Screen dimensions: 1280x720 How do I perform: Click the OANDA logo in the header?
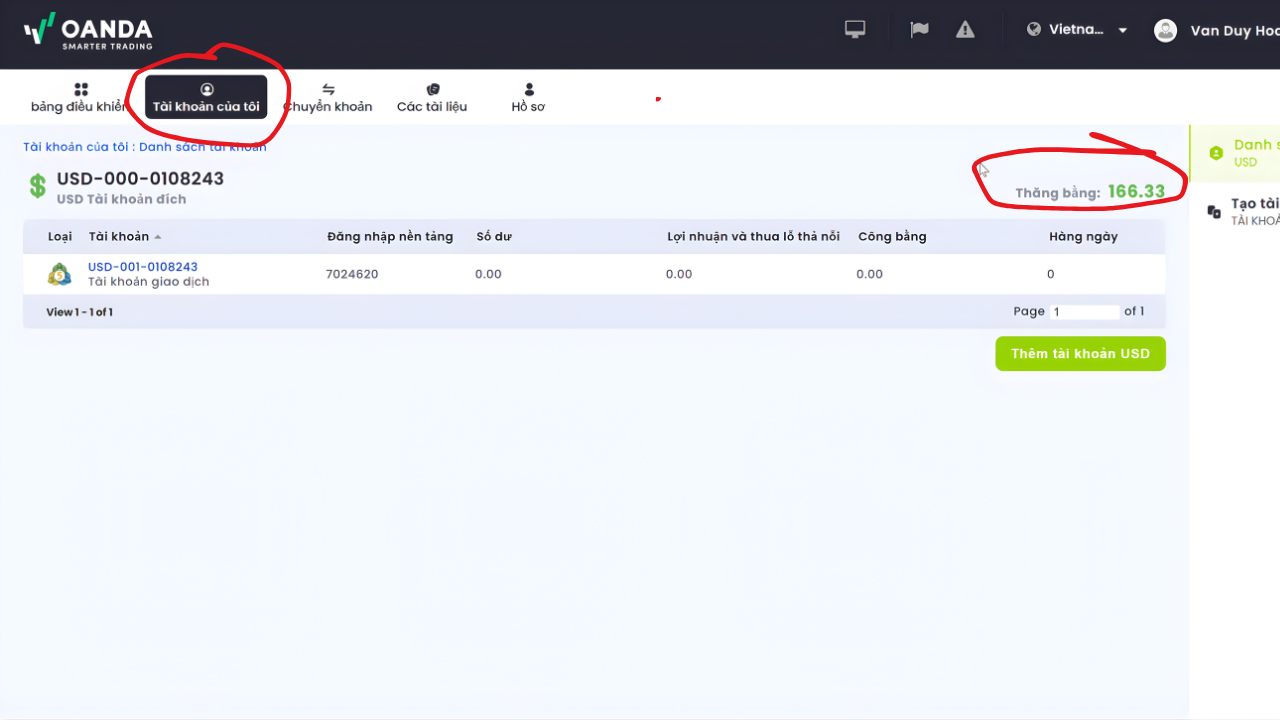pyautogui.click(x=88, y=31)
